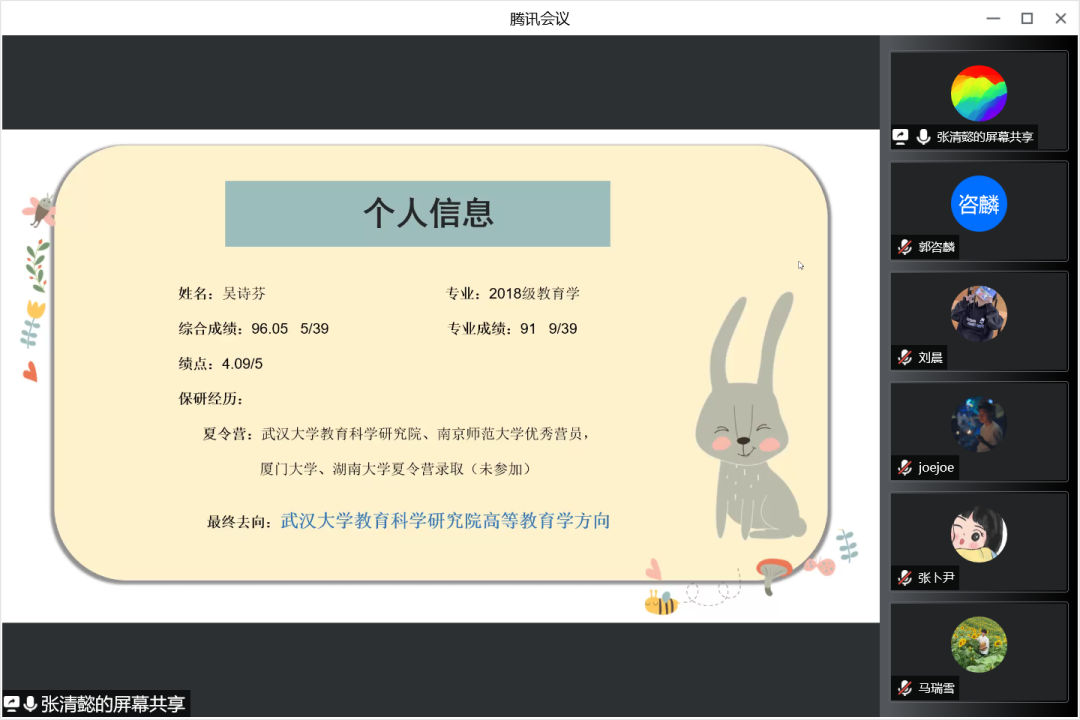Select 刘晨's profile avatar
The image size is (1080, 720).
[x=978, y=313]
